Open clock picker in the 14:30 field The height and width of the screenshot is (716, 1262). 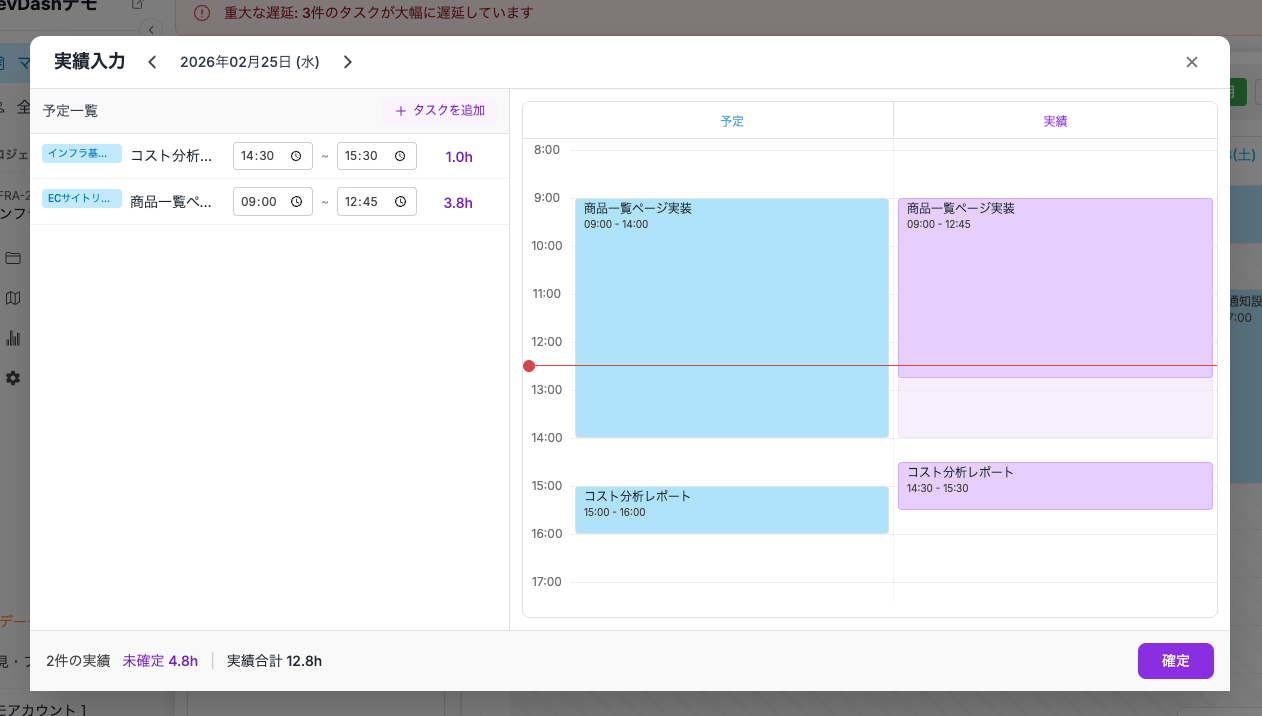296,157
